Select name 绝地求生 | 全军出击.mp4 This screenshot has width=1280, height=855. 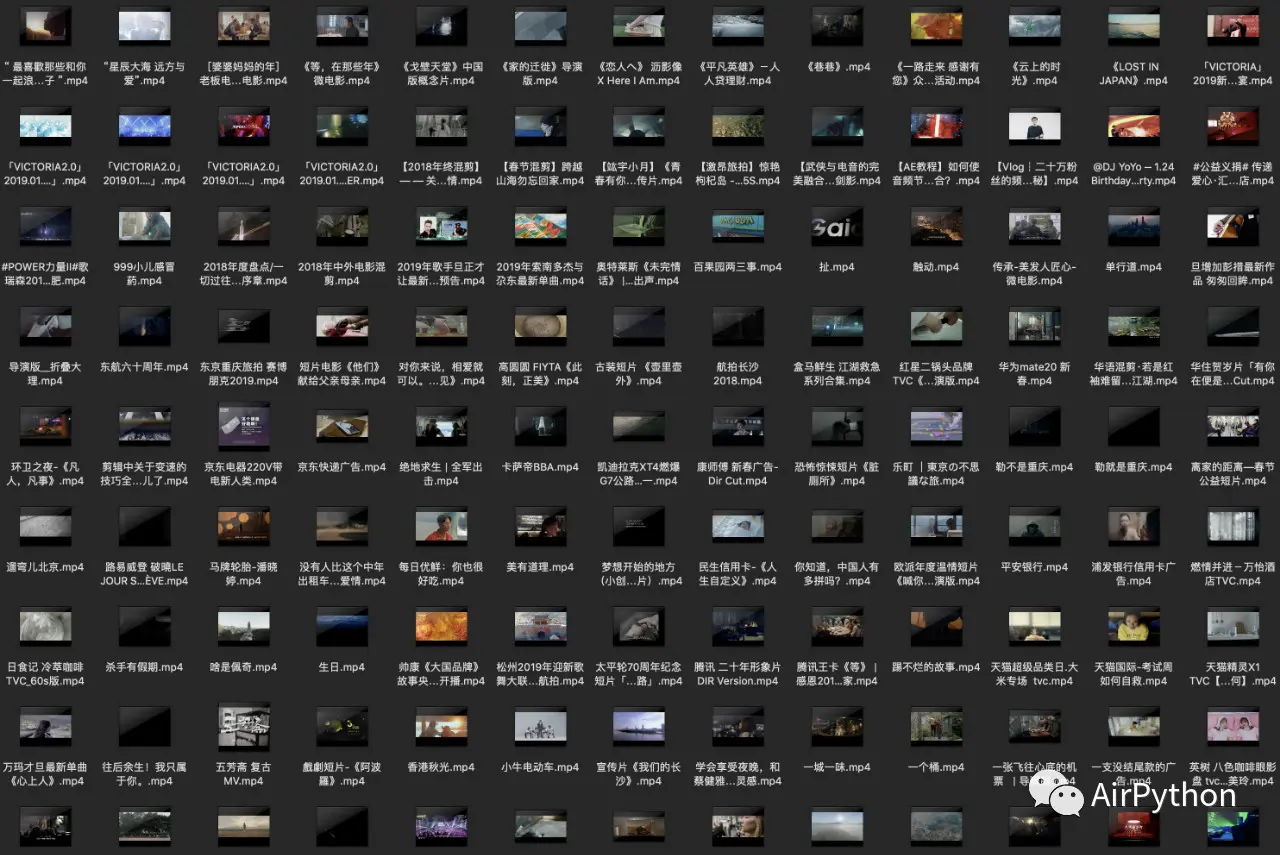[441, 474]
